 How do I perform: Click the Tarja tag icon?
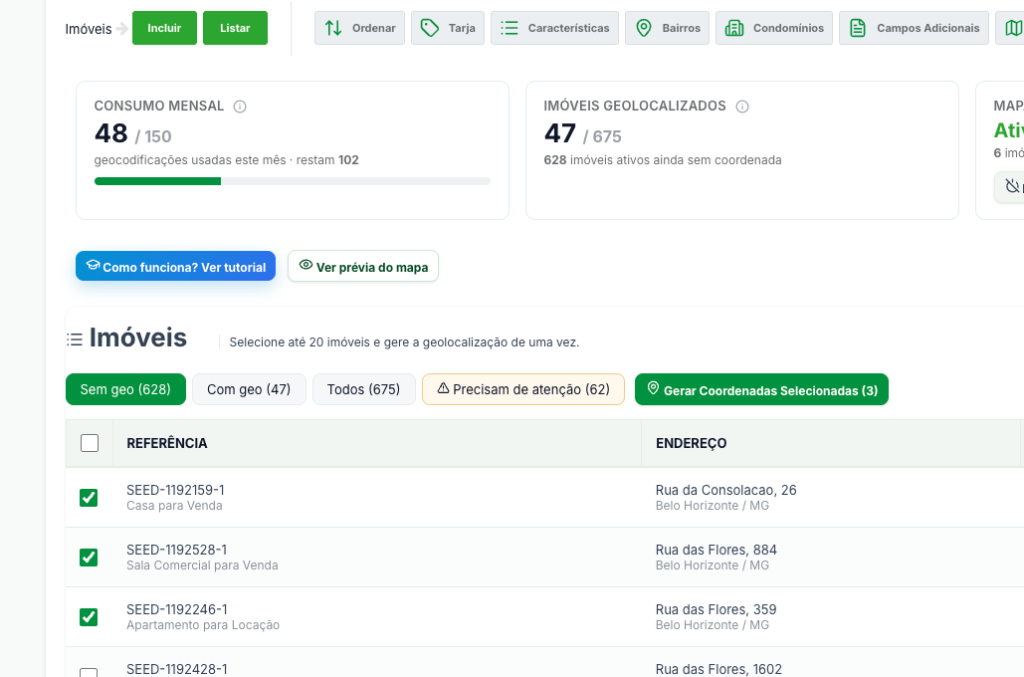tap(430, 28)
